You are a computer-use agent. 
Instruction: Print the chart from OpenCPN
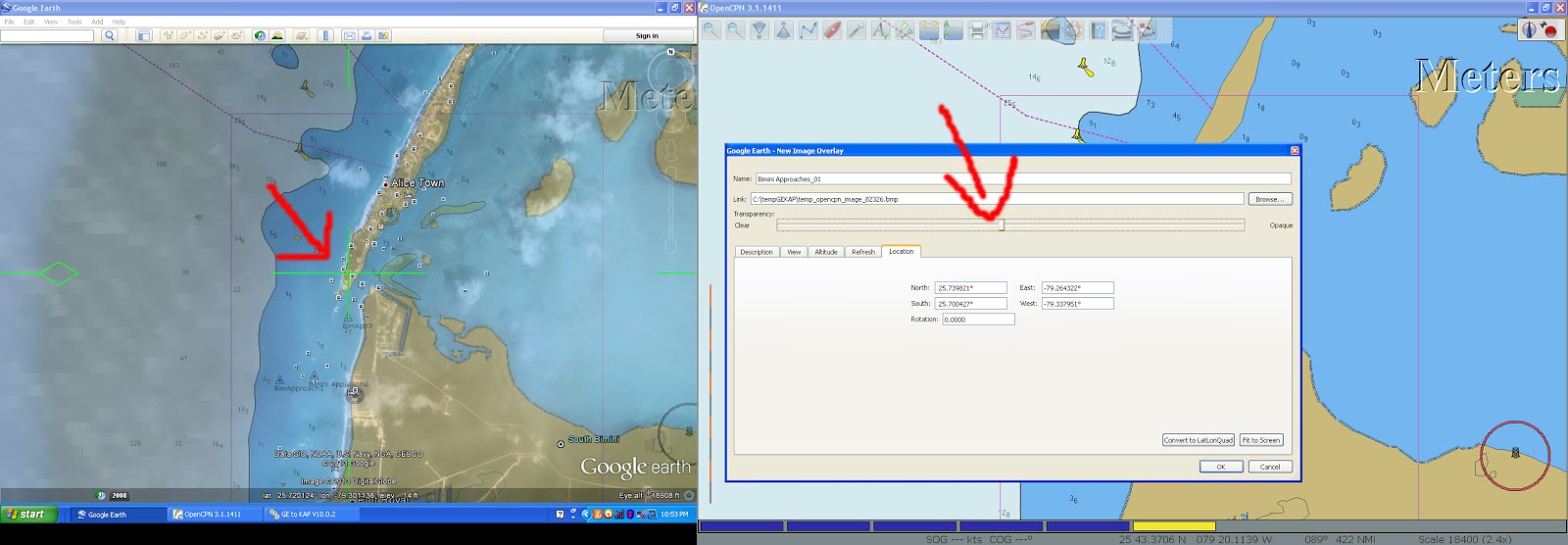click(x=977, y=30)
